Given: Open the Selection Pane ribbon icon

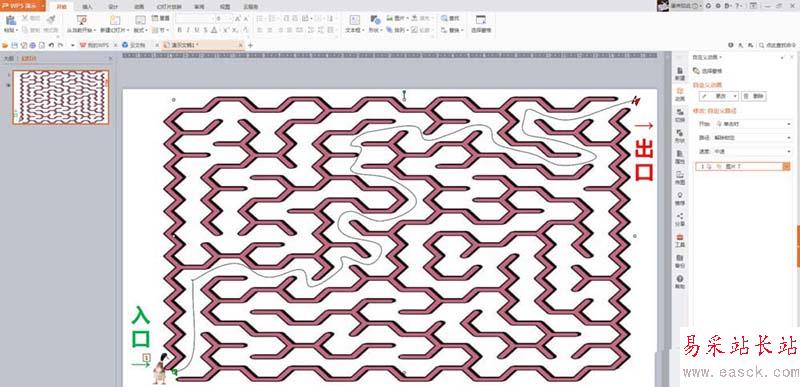Looking at the screenshot, I should [481, 19].
